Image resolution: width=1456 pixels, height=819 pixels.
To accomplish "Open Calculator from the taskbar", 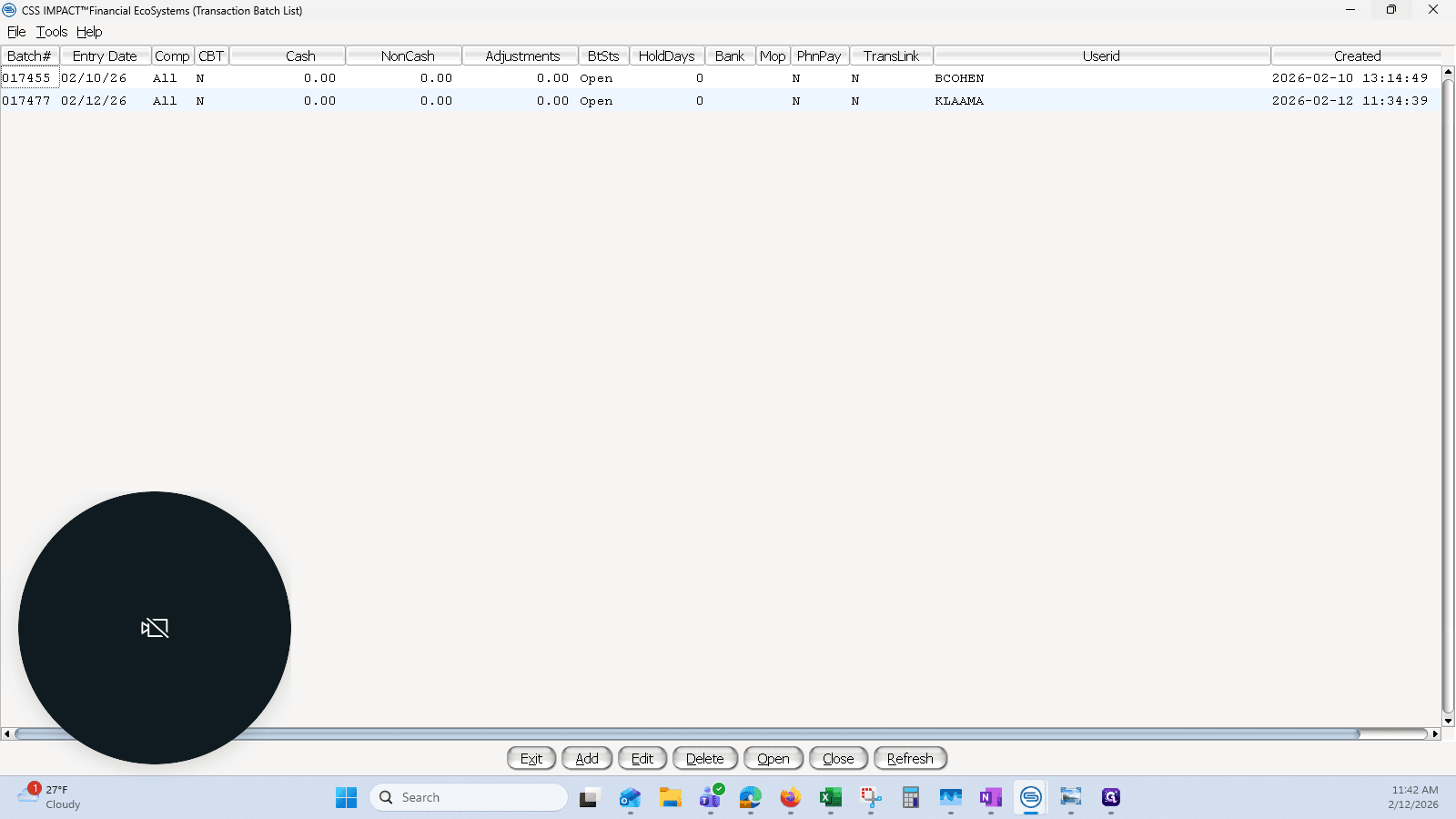I will (911, 797).
